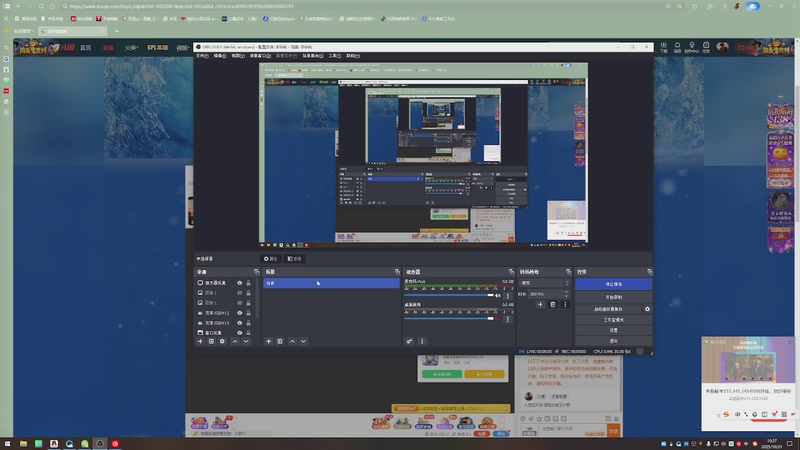Move the selected source down

coord(246,341)
